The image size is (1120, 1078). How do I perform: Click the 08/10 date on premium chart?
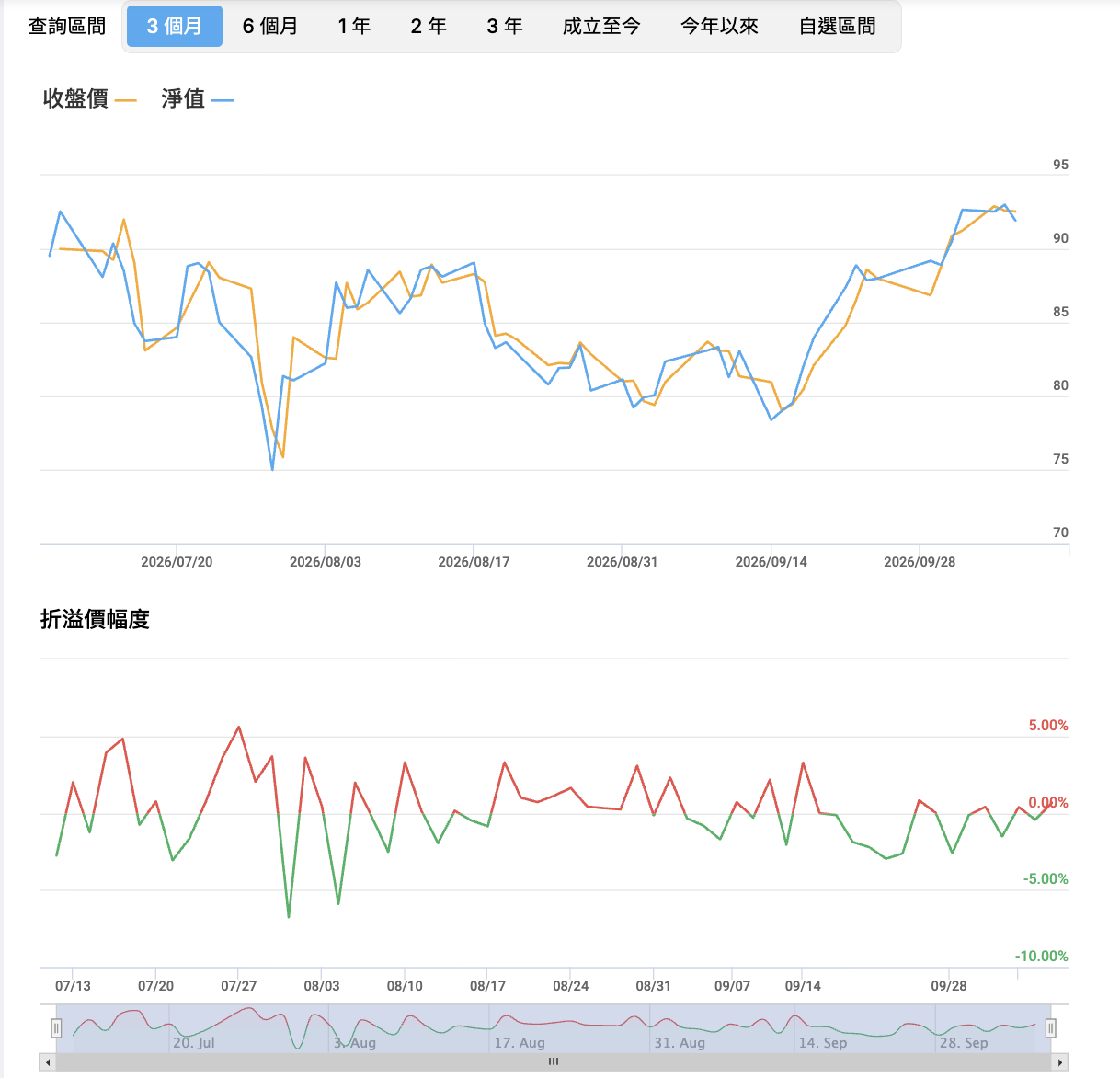pyautogui.click(x=405, y=986)
